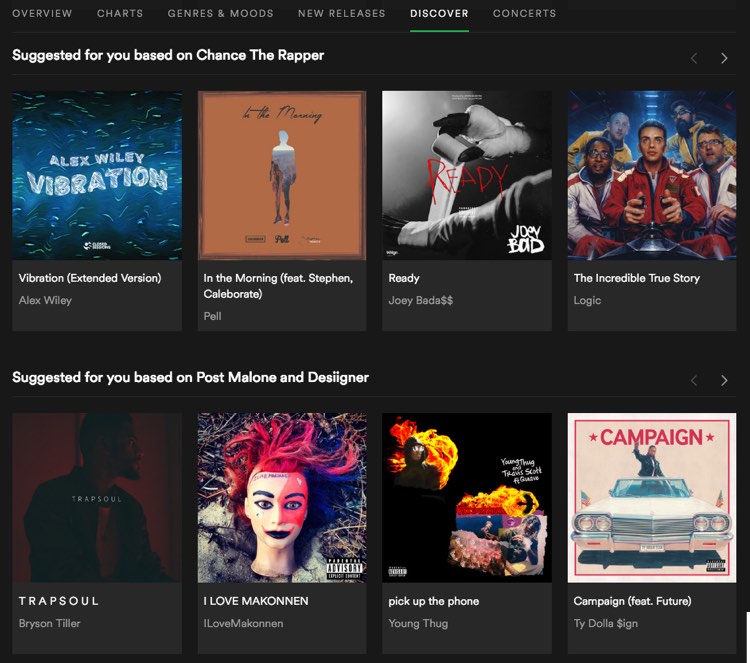Click the Campaign (feat. Future) title

pos(632,601)
